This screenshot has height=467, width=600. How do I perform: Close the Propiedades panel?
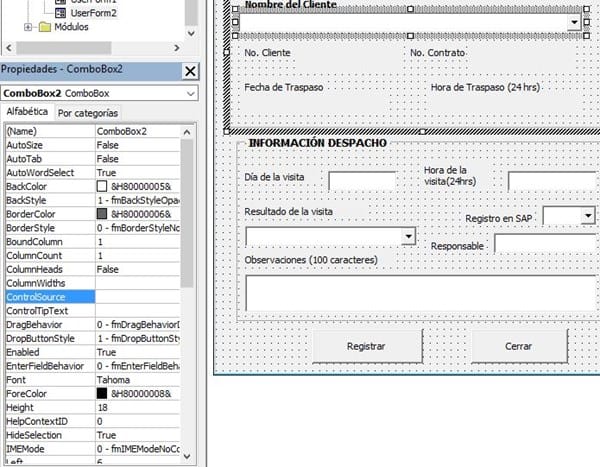(x=190, y=71)
